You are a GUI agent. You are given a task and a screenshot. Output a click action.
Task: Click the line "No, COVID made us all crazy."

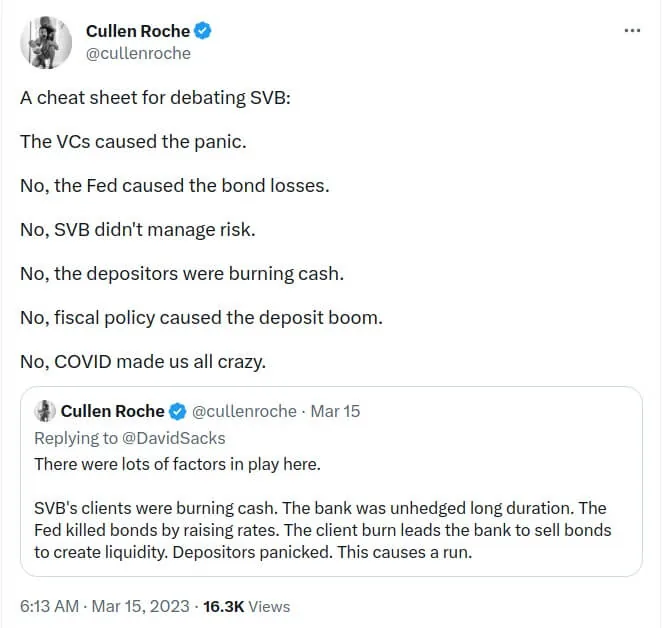coord(143,361)
